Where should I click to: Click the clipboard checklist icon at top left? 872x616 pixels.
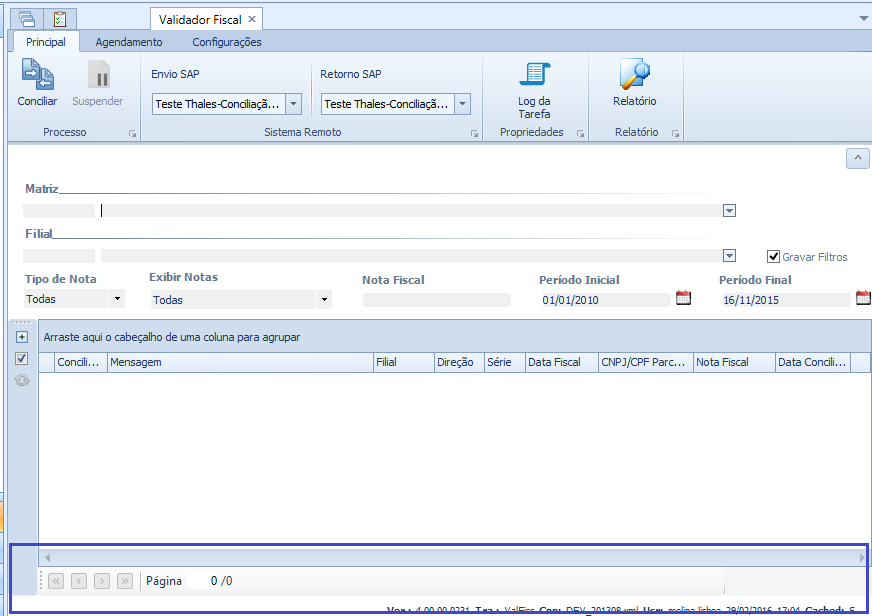60,18
